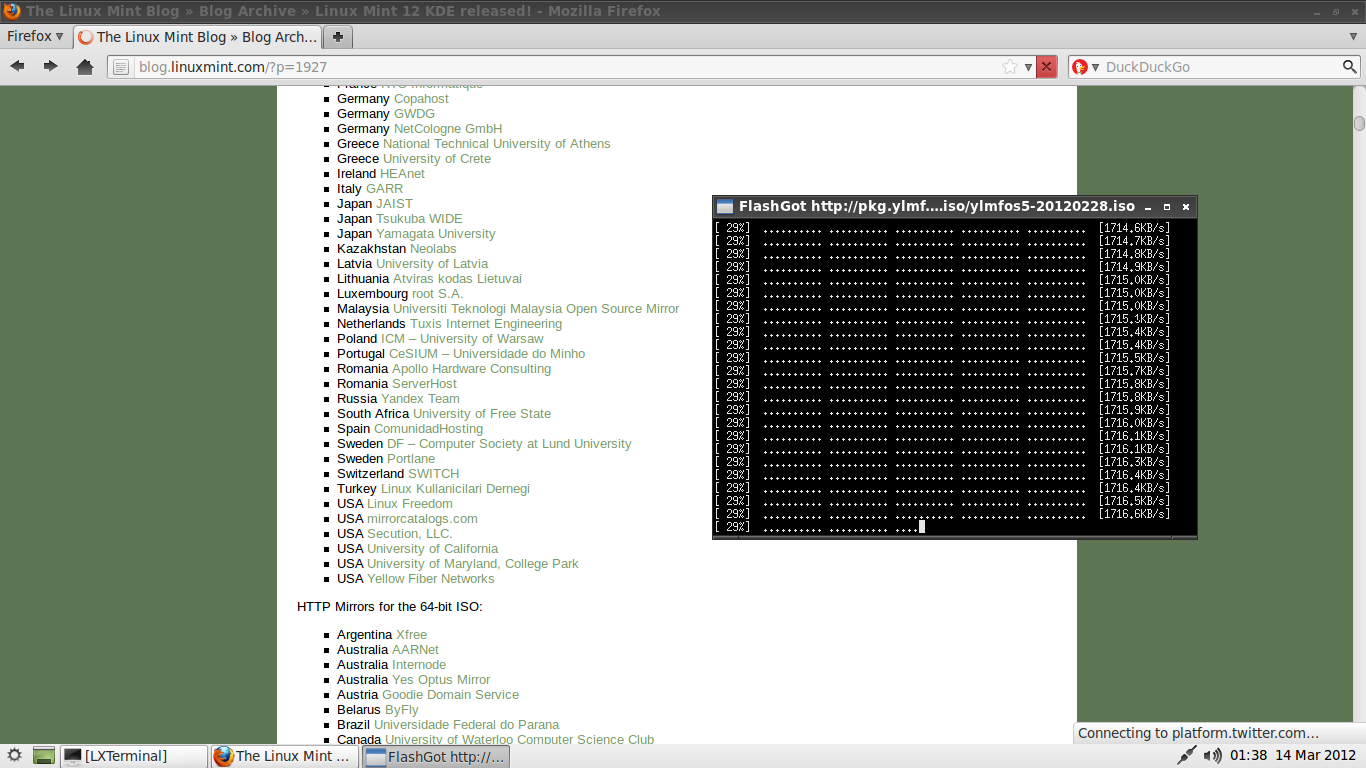Start search with the magnifier icon
Image resolution: width=1366 pixels, height=768 pixels.
[x=1350, y=67]
